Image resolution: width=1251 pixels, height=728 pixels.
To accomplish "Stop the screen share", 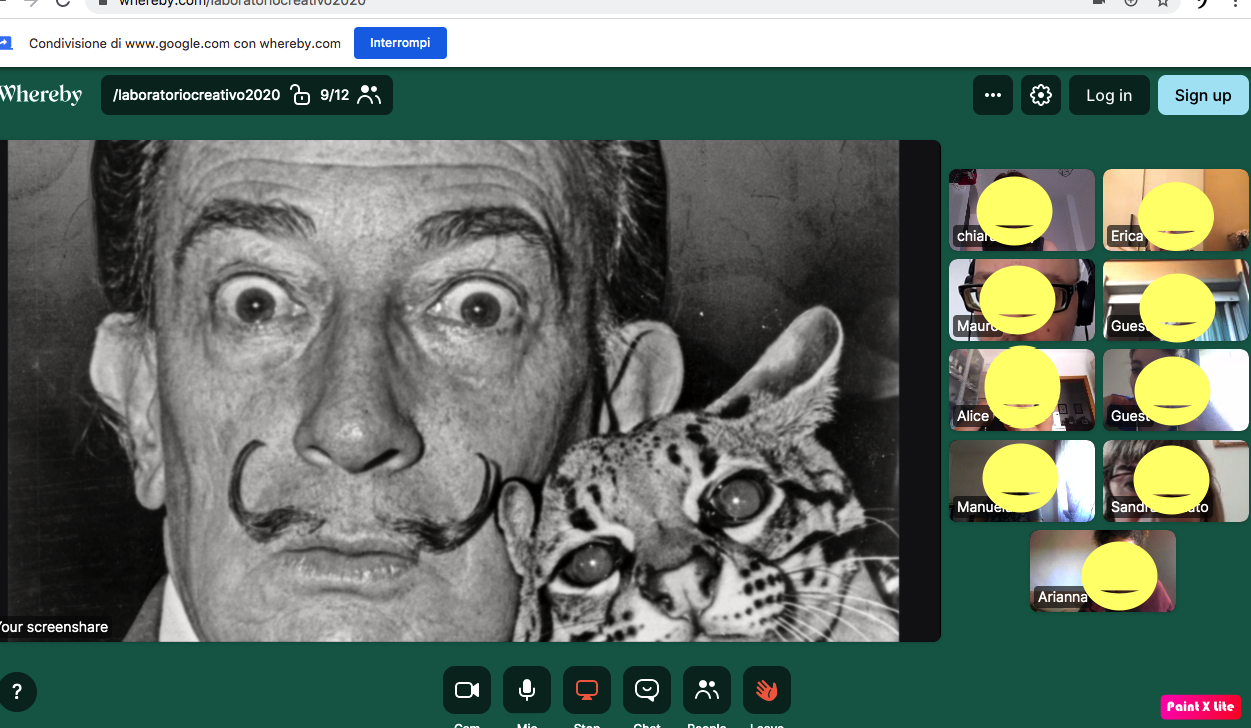I will pos(587,690).
